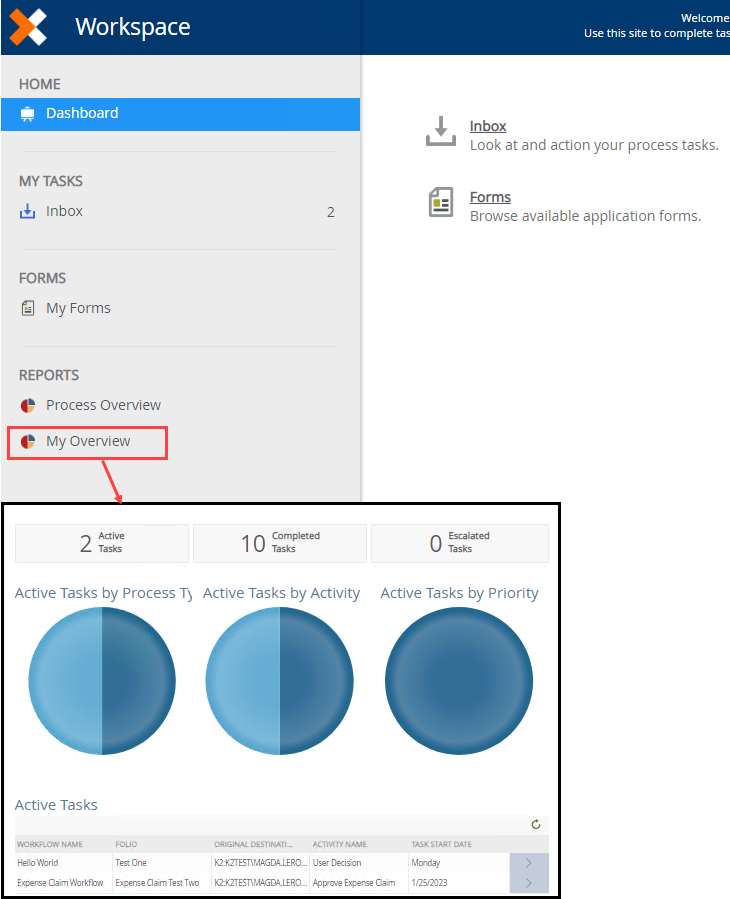Click the Completed Tasks counter tile
The width and height of the screenshot is (730, 899).
click(280, 543)
